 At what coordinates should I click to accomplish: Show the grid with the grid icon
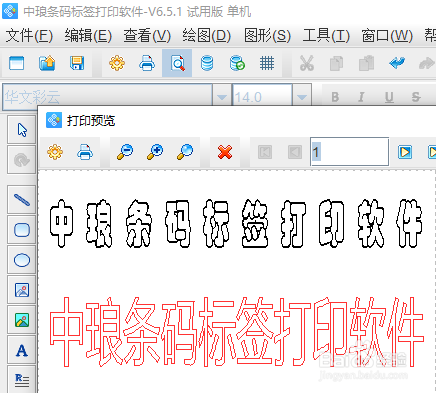[x=267, y=63]
